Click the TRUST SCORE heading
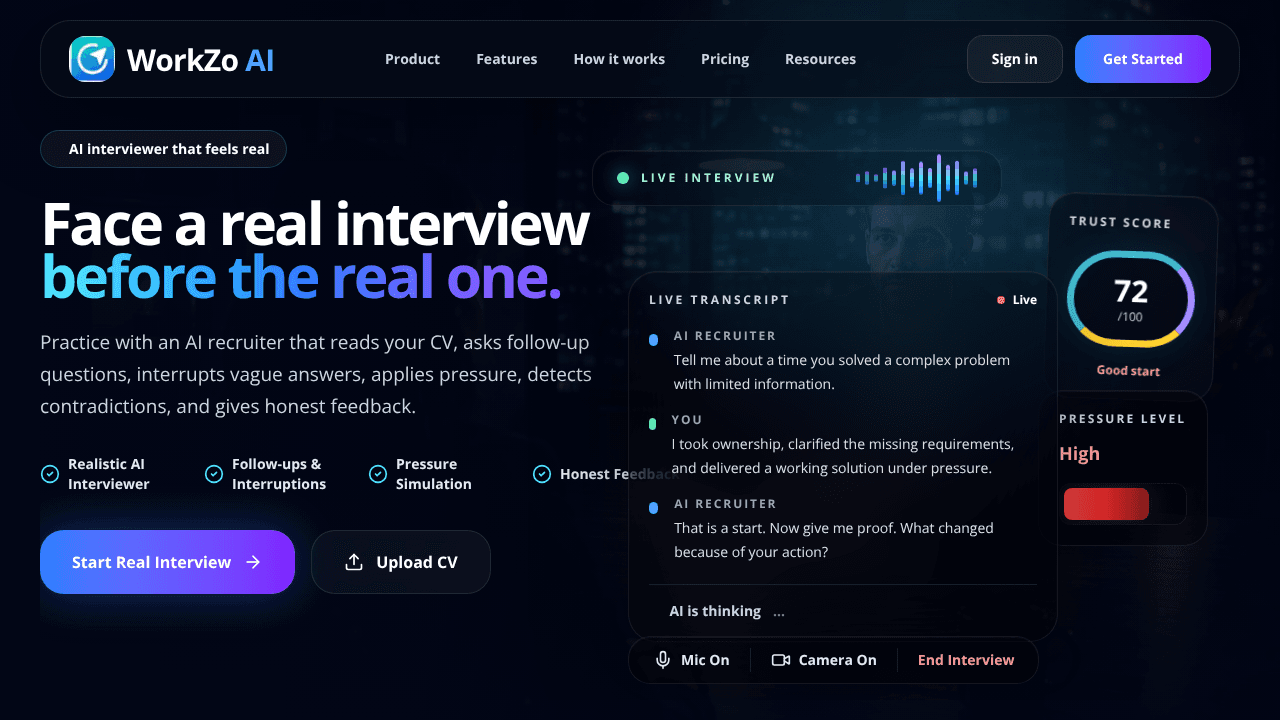 pos(1120,222)
